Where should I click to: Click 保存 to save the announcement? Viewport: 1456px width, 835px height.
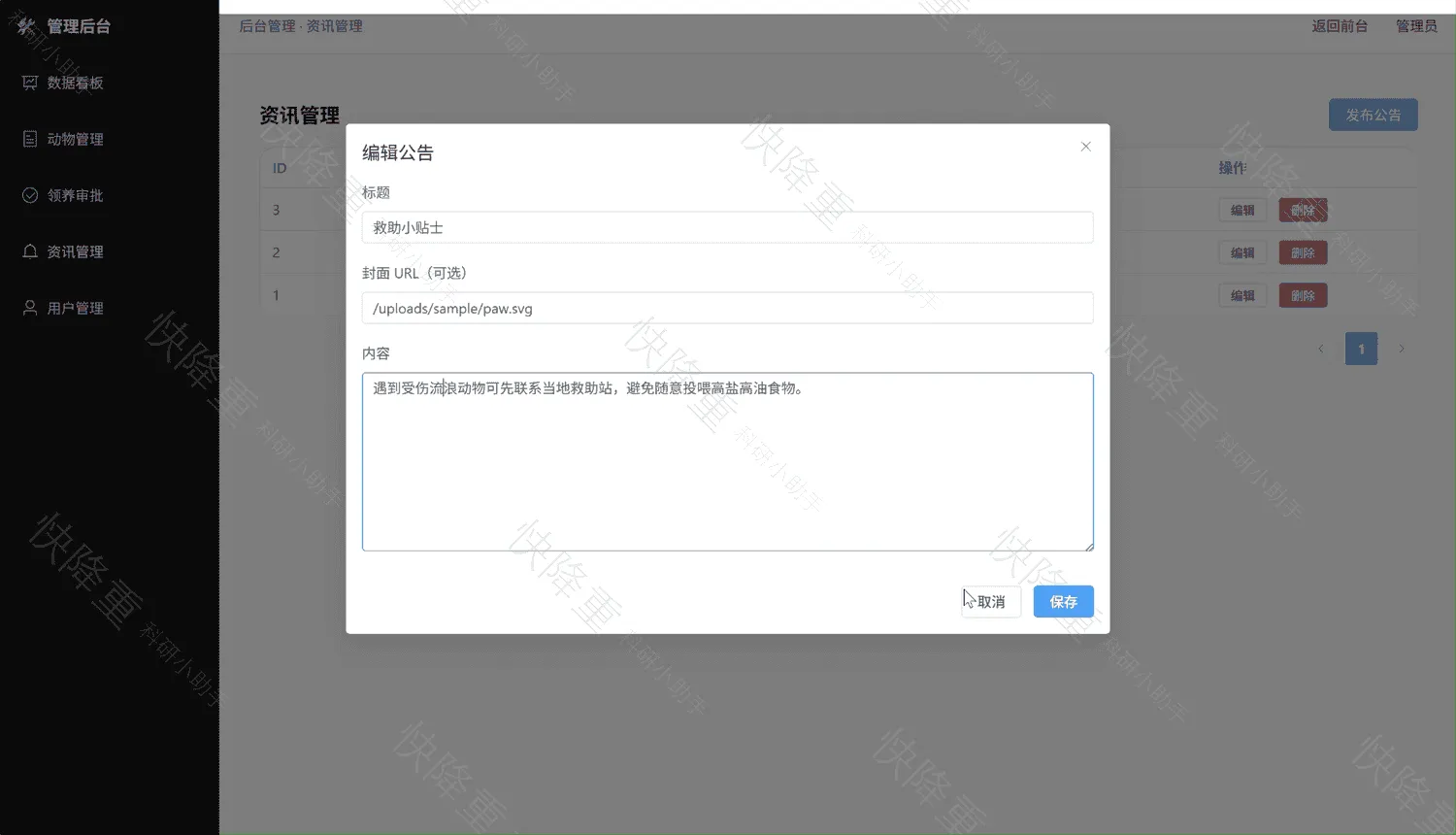coord(1063,602)
